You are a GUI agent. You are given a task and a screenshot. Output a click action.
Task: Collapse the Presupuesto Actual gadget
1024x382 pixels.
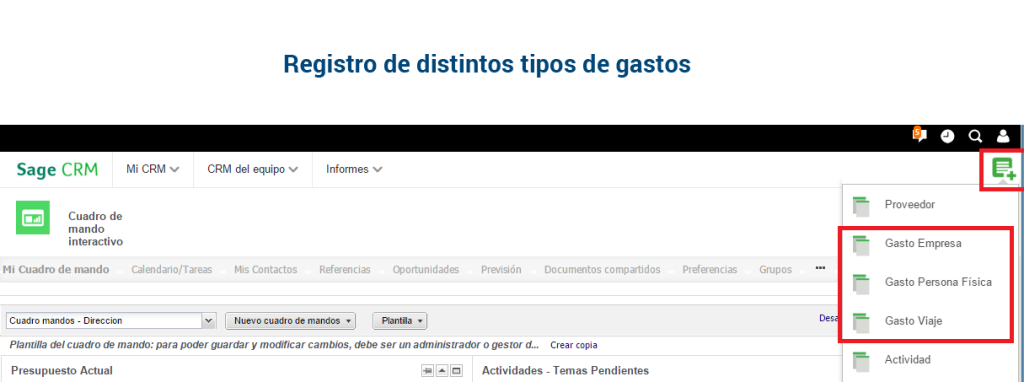point(442,371)
